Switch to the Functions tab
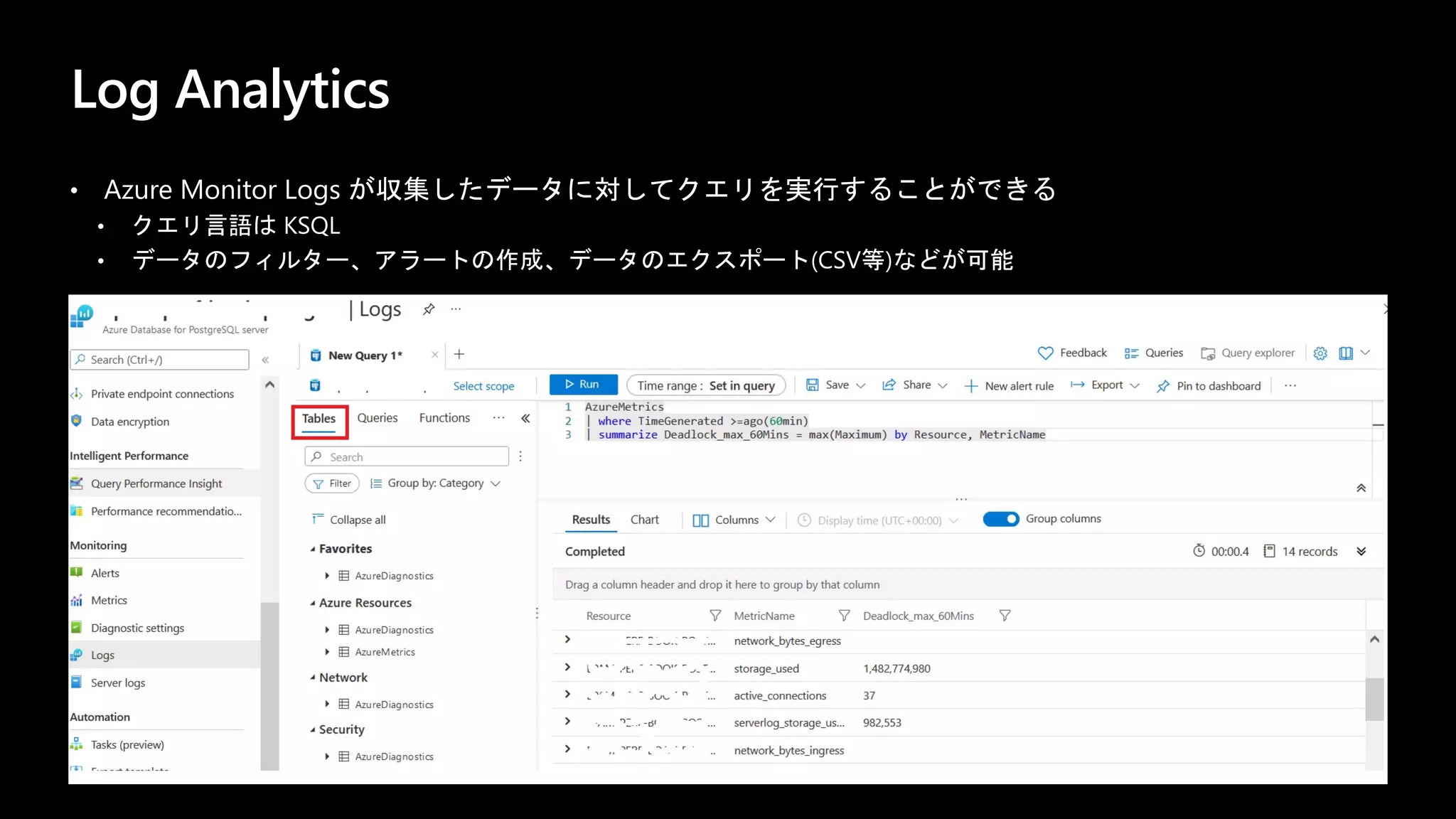Viewport: 1456px width, 819px height. point(444,418)
